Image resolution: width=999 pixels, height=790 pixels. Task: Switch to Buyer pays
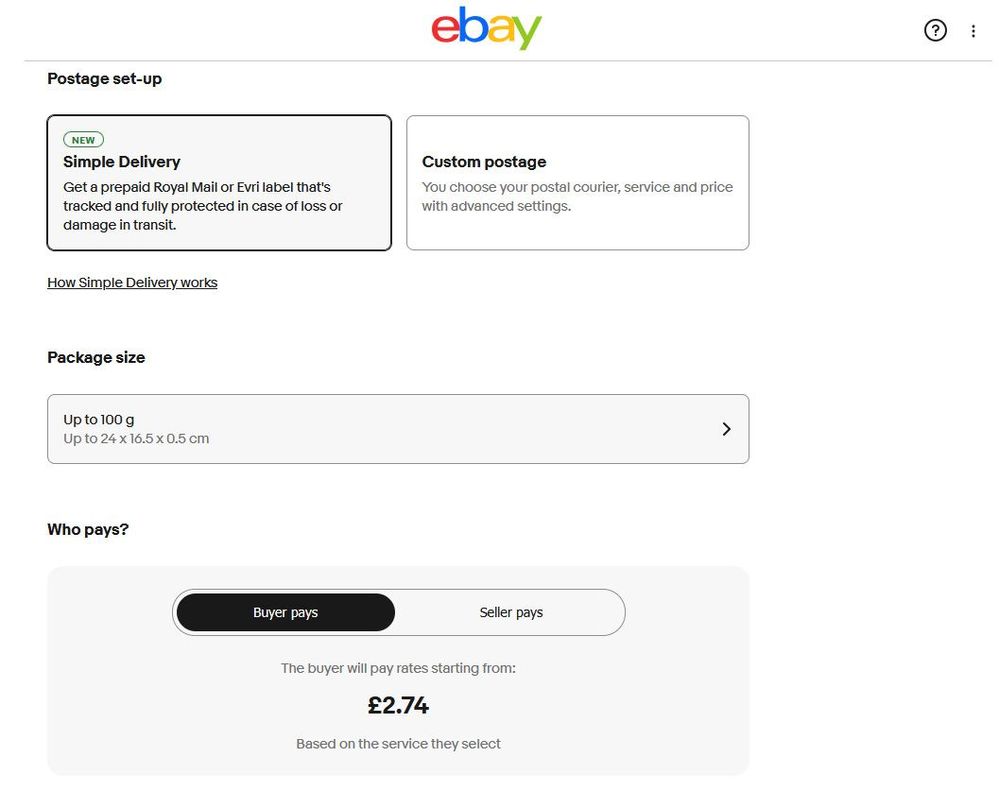[285, 612]
